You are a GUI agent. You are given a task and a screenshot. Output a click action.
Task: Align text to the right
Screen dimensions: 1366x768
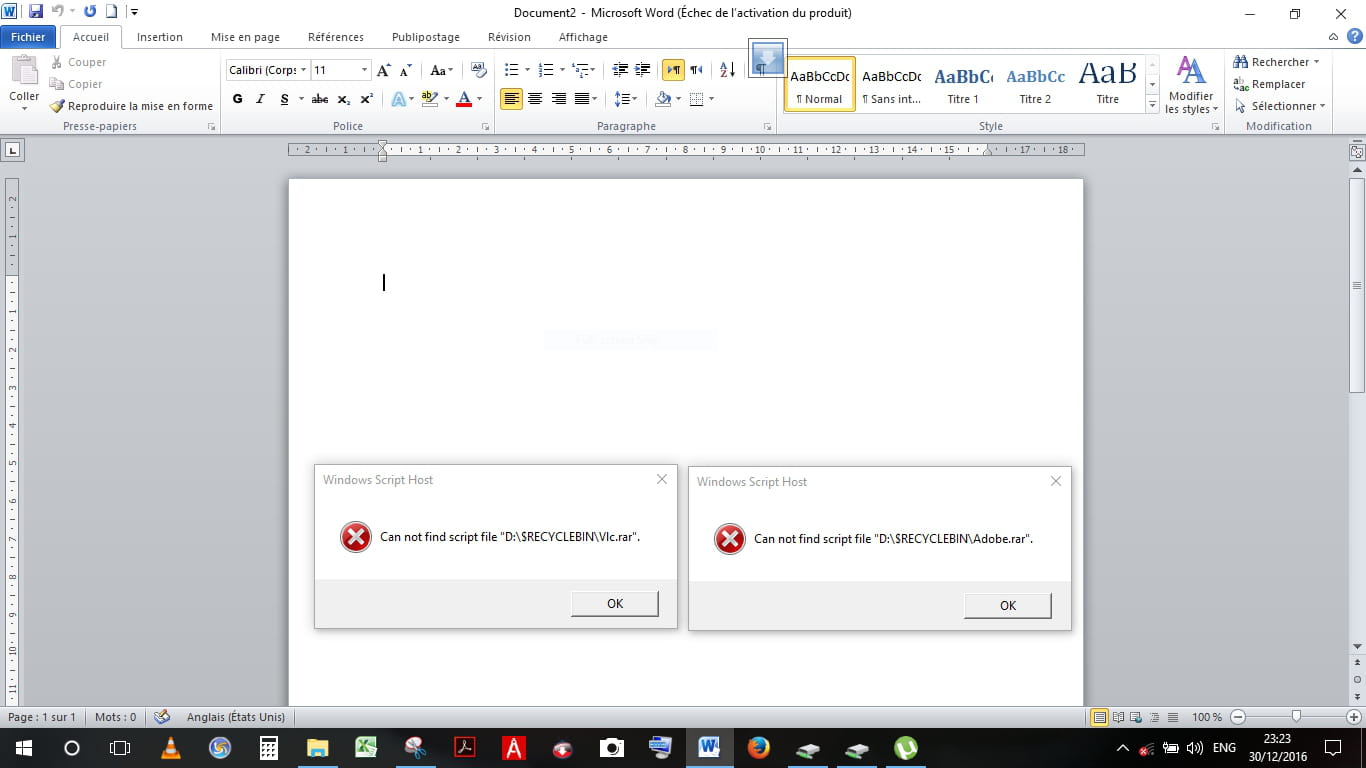click(559, 99)
